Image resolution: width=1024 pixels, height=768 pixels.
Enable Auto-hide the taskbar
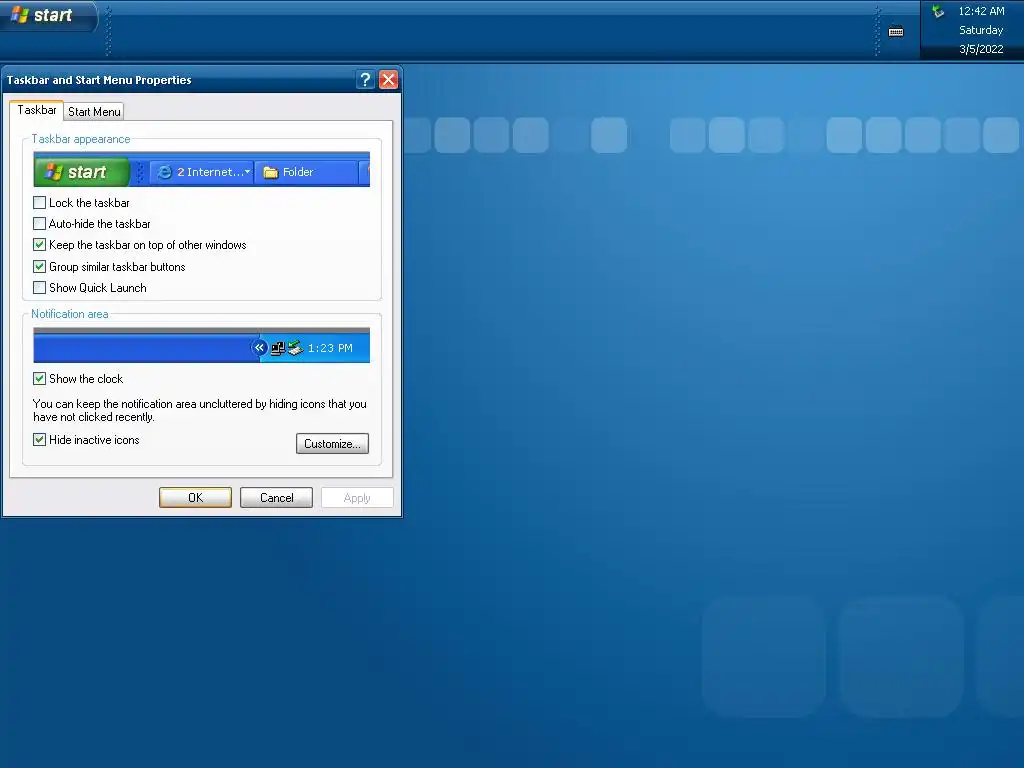[39, 223]
